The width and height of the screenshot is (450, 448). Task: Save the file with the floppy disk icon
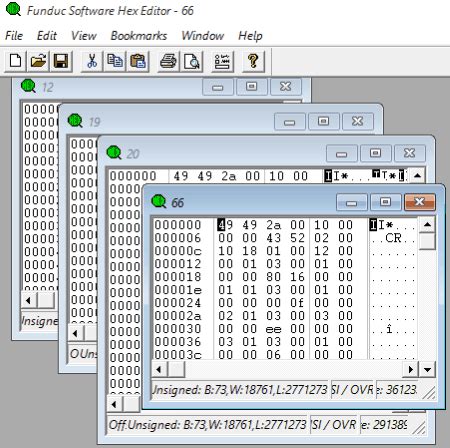[61, 61]
